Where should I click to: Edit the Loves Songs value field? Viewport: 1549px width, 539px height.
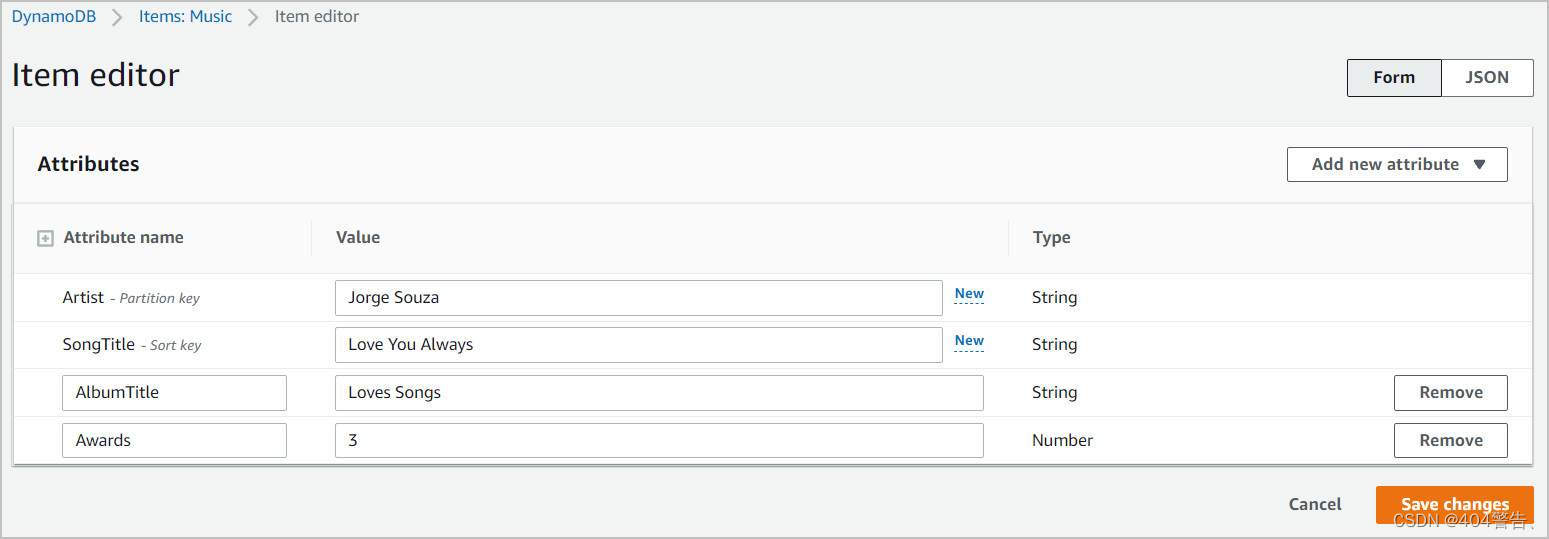click(x=658, y=392)
